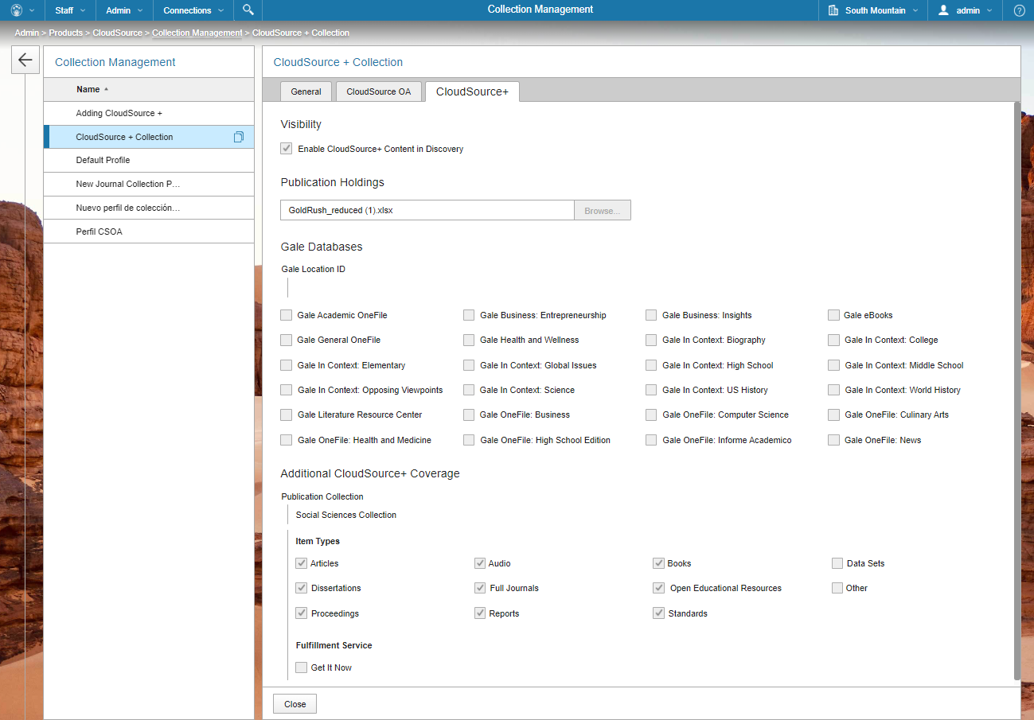Screen dimensions: 1034x720
Task: Click the GoldRush_reduced (1).xlsx file field
Action: point(427,210)
